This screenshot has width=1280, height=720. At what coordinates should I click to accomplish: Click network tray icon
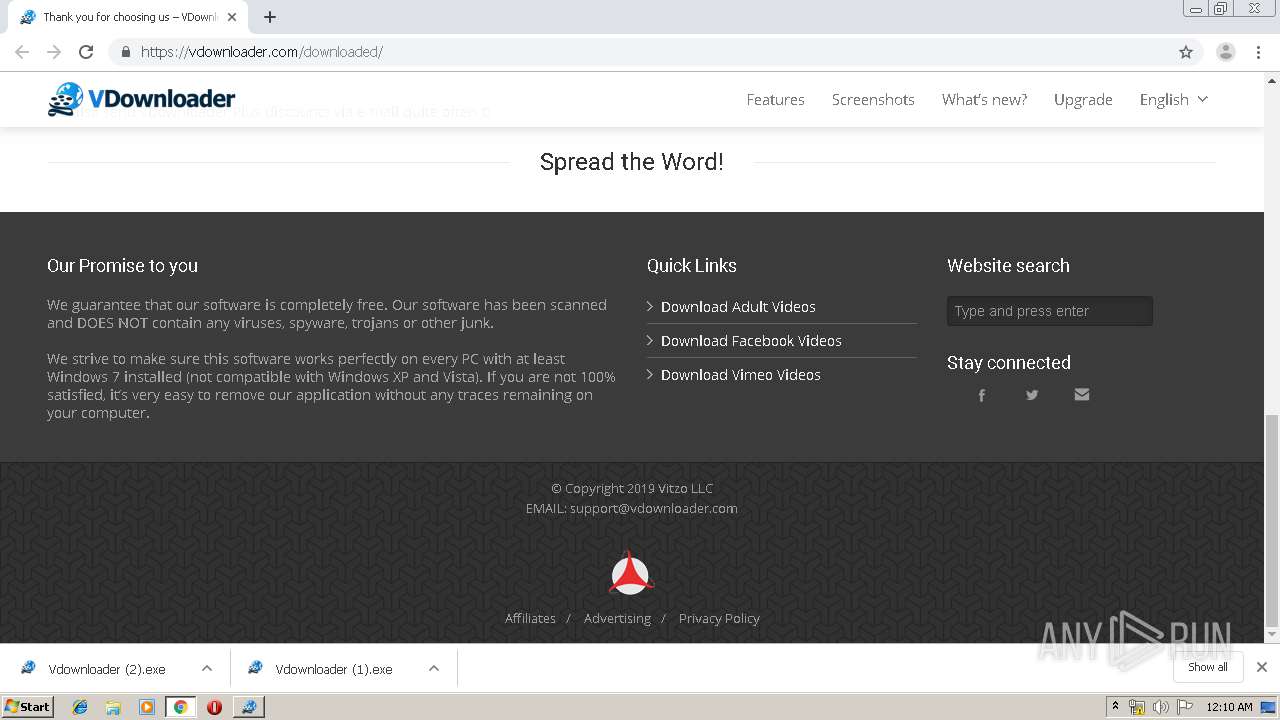pyautogui.click(x=1137, y=707)
